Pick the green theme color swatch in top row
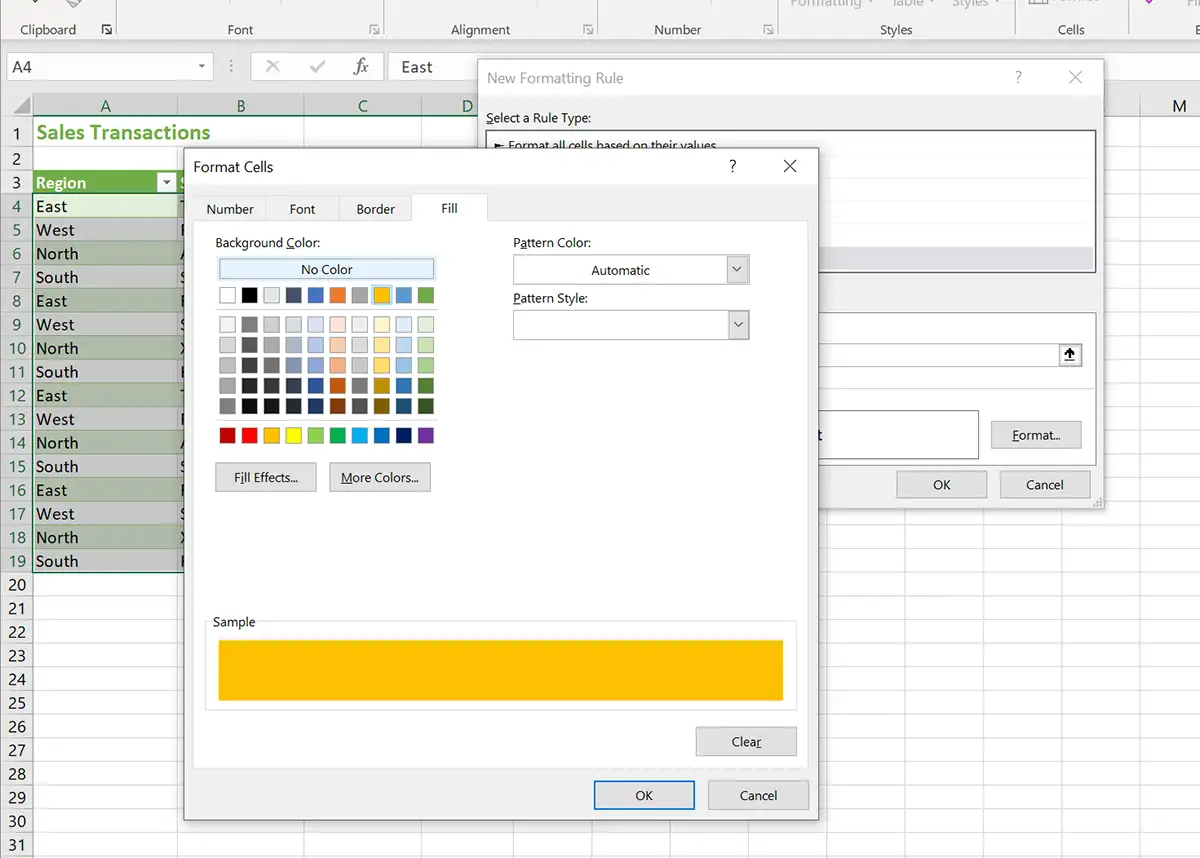 426,295
